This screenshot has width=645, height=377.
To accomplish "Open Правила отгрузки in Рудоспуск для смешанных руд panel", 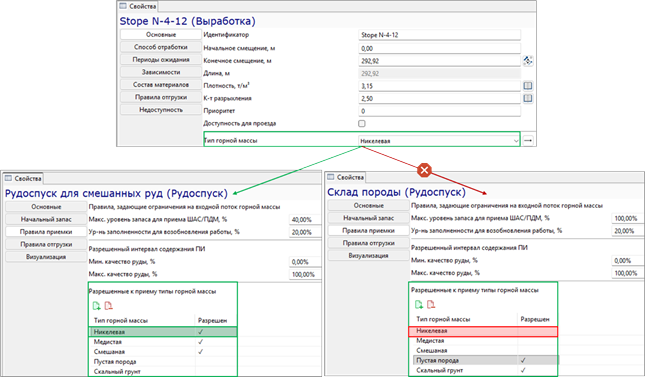I will pyautogui.click(x=46, y=244).
